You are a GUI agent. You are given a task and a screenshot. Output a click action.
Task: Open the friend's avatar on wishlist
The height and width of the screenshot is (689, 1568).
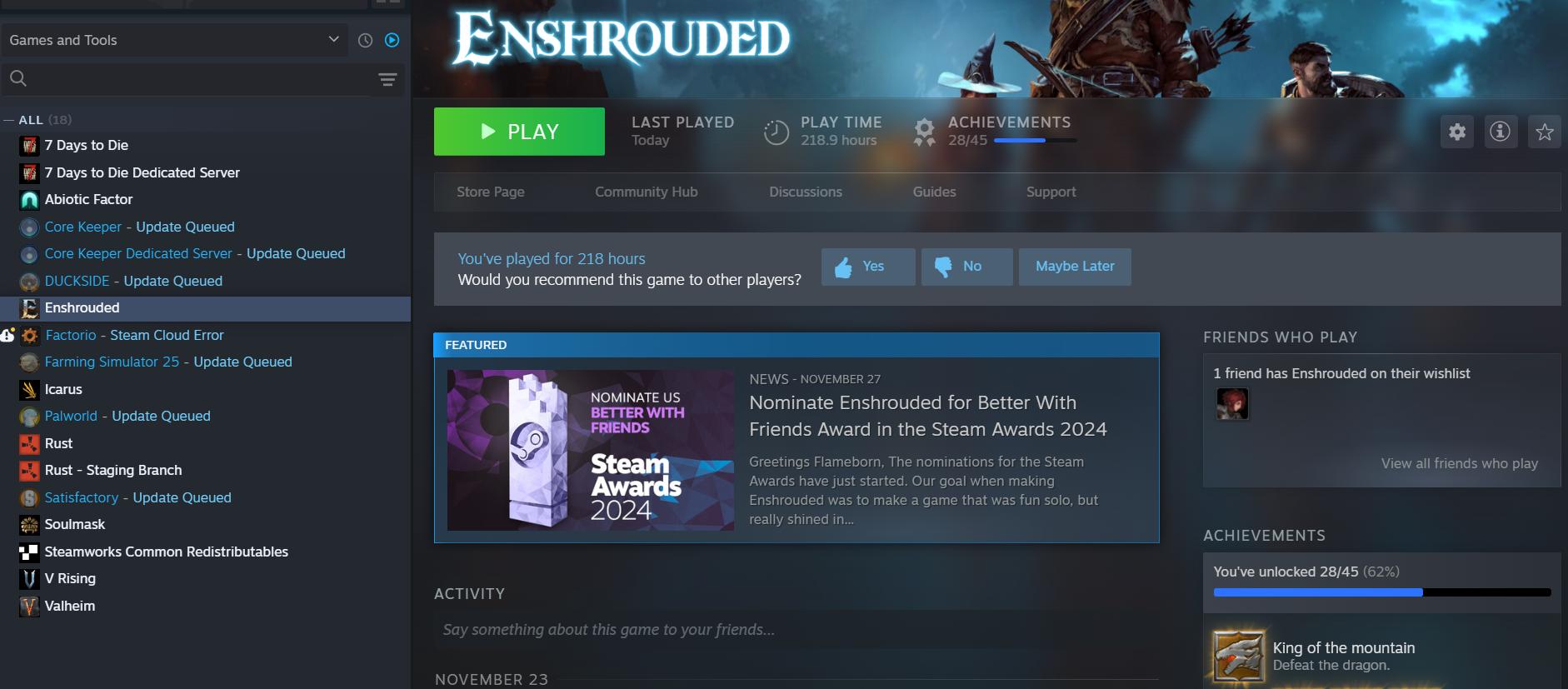pos(1232,404)
